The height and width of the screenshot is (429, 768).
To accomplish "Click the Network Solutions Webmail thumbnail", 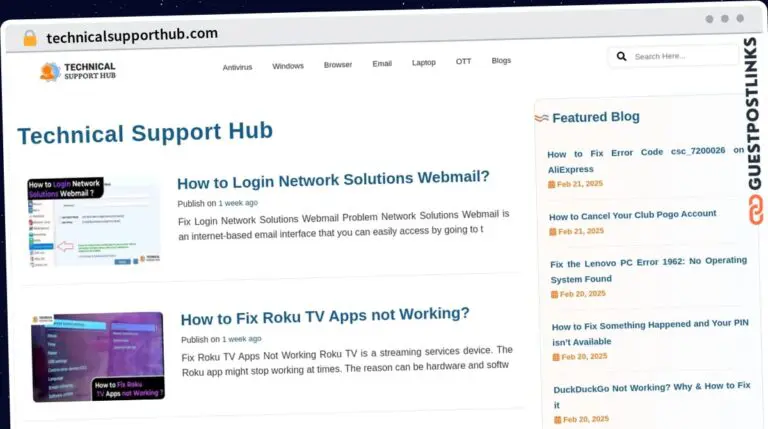I will click(94, 222).
